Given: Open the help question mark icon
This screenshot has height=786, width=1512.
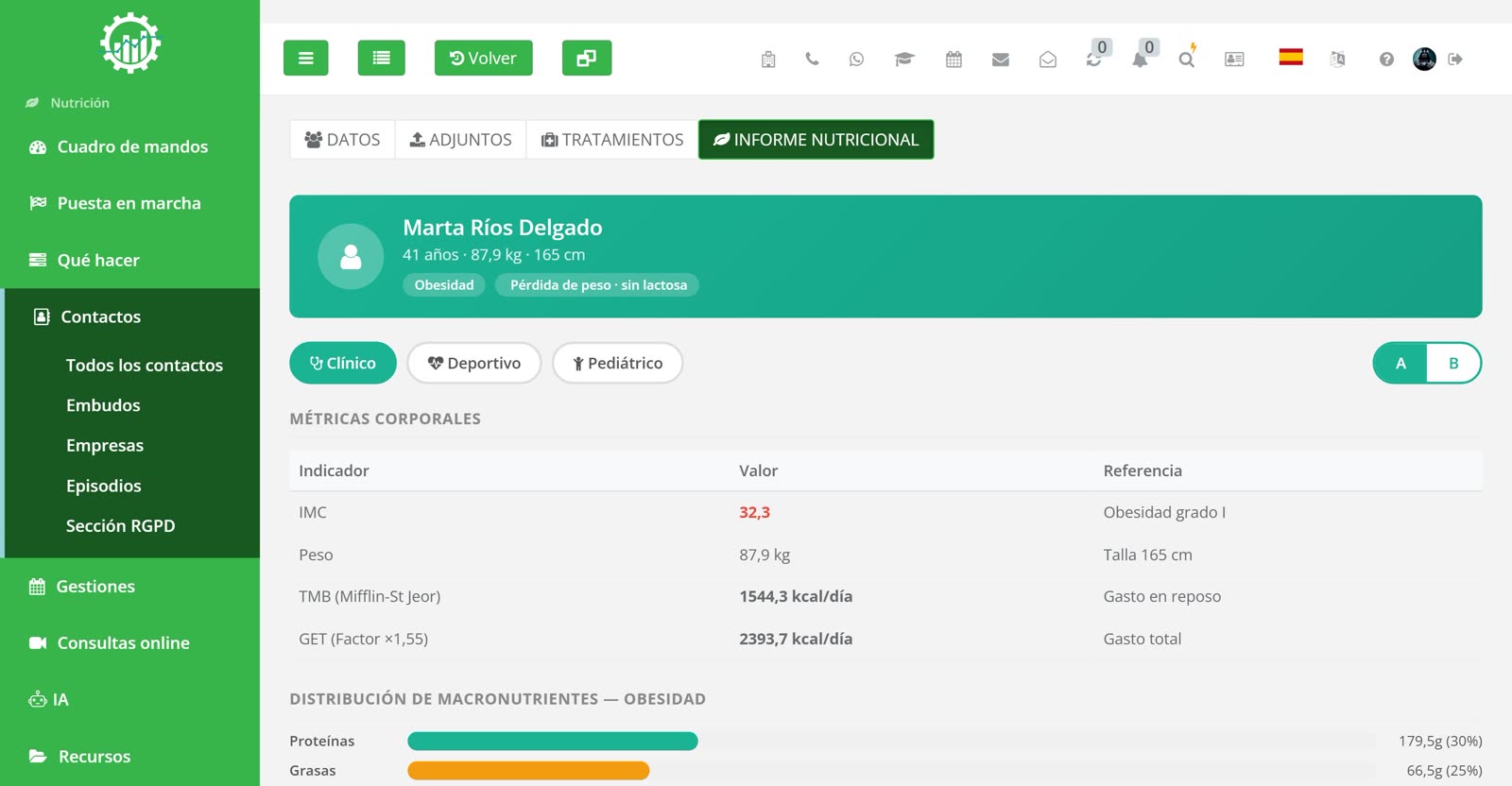Looking at the screenshot, I should click(x=1386, y=60).
